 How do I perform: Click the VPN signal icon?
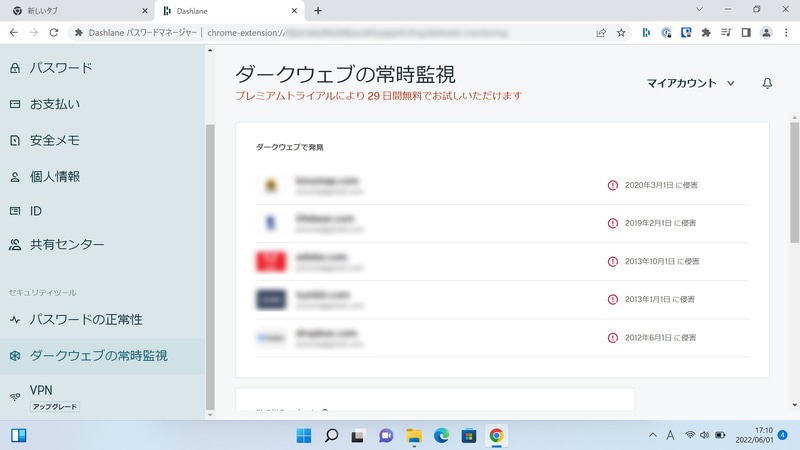[x=15, y=396]
